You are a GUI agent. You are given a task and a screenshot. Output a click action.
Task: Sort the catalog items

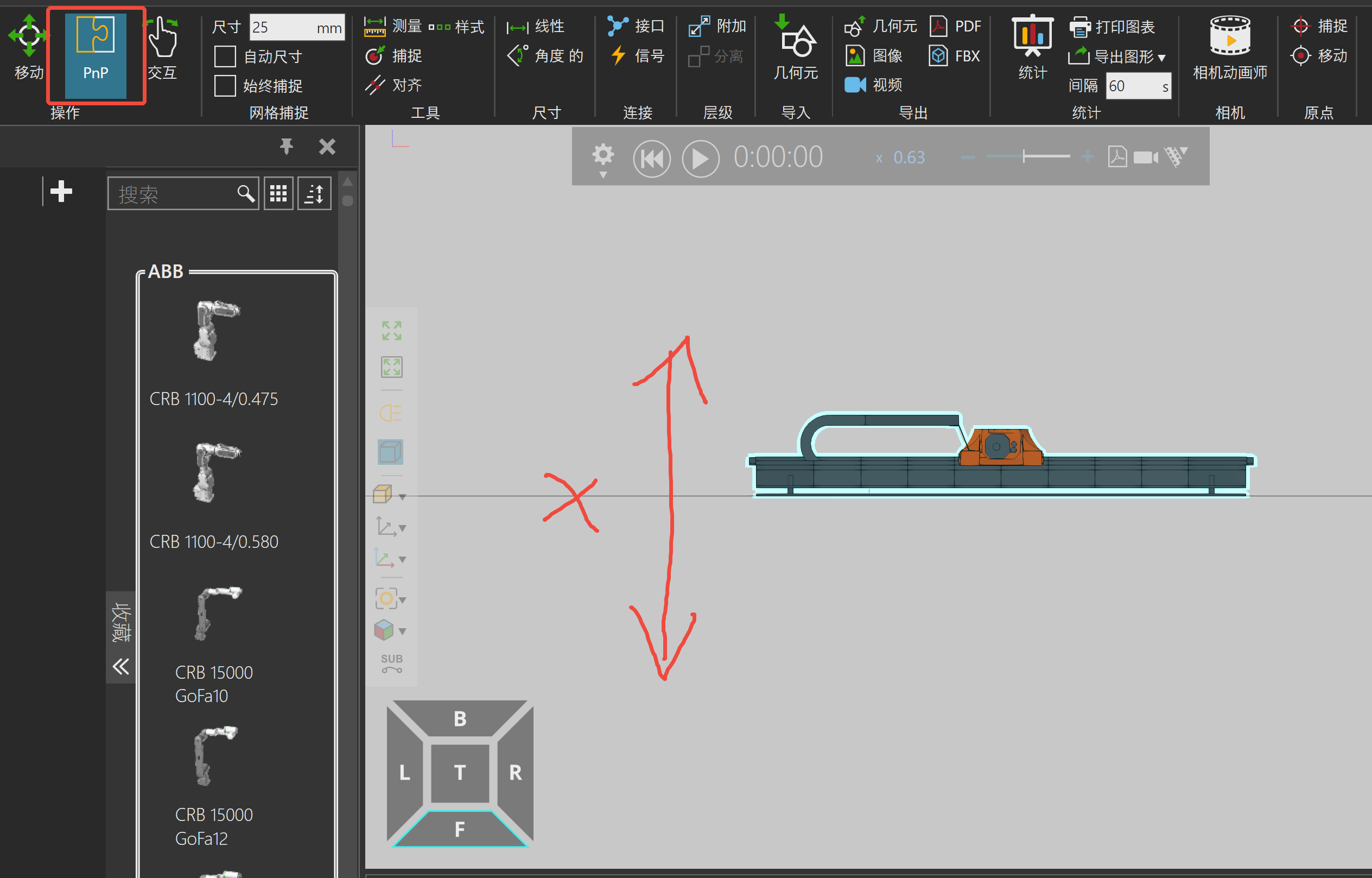[314, 194]
